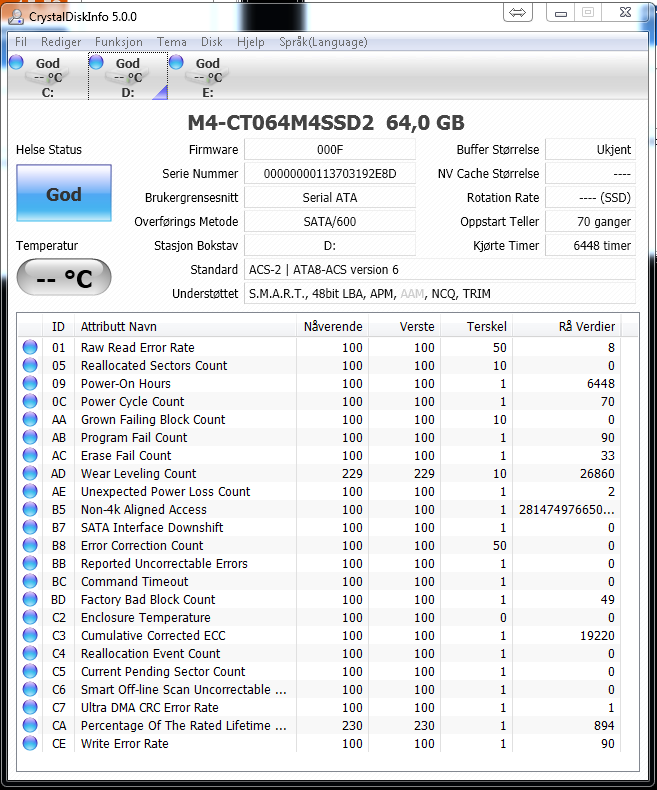This screenshot has width=657, height=790.
Task: Click the Percentage Of The Rated Lifetime text
Action: coord(184,726)
